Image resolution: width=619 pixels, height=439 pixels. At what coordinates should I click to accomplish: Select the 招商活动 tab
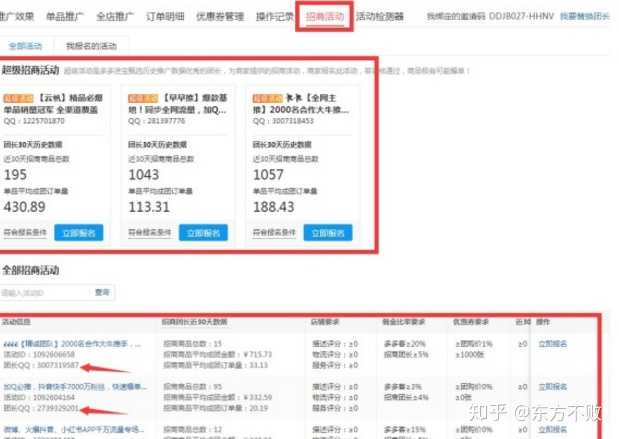(325, 17)
